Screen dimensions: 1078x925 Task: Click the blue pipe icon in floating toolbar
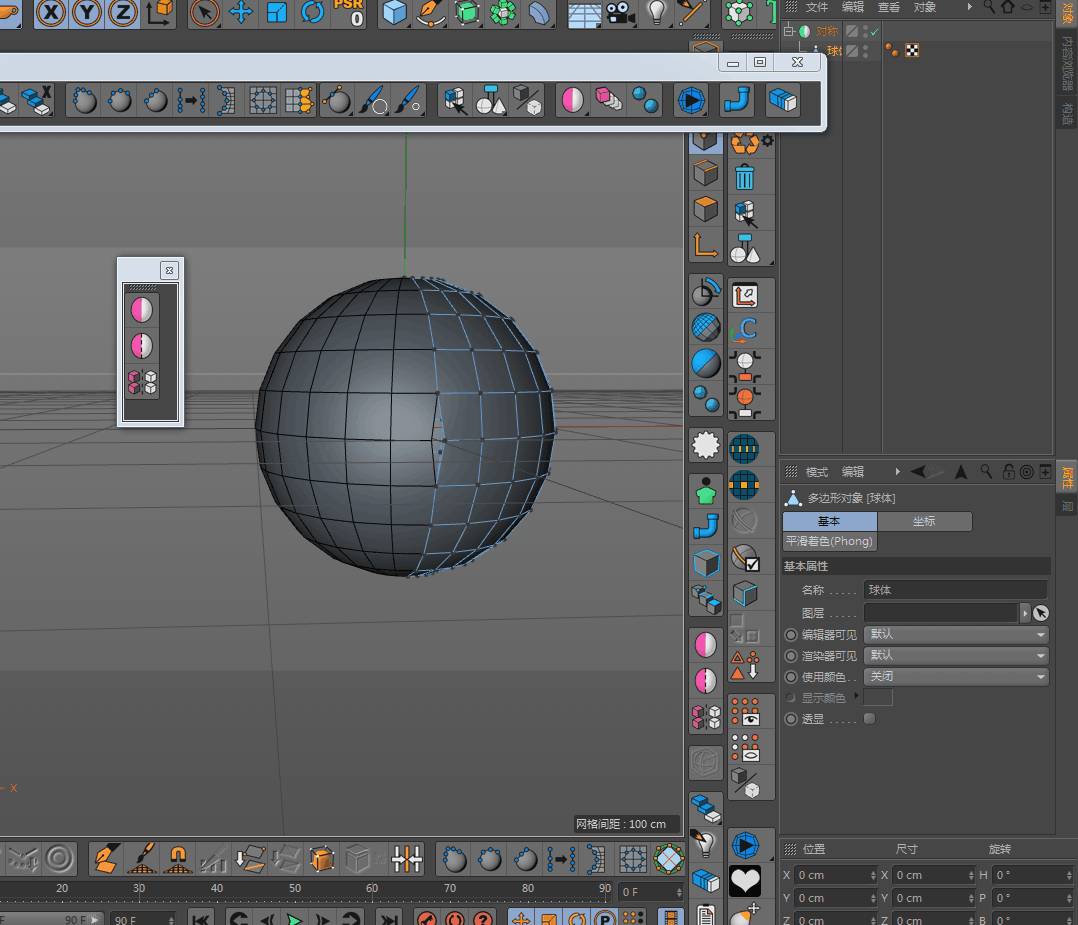click(737, 100)
